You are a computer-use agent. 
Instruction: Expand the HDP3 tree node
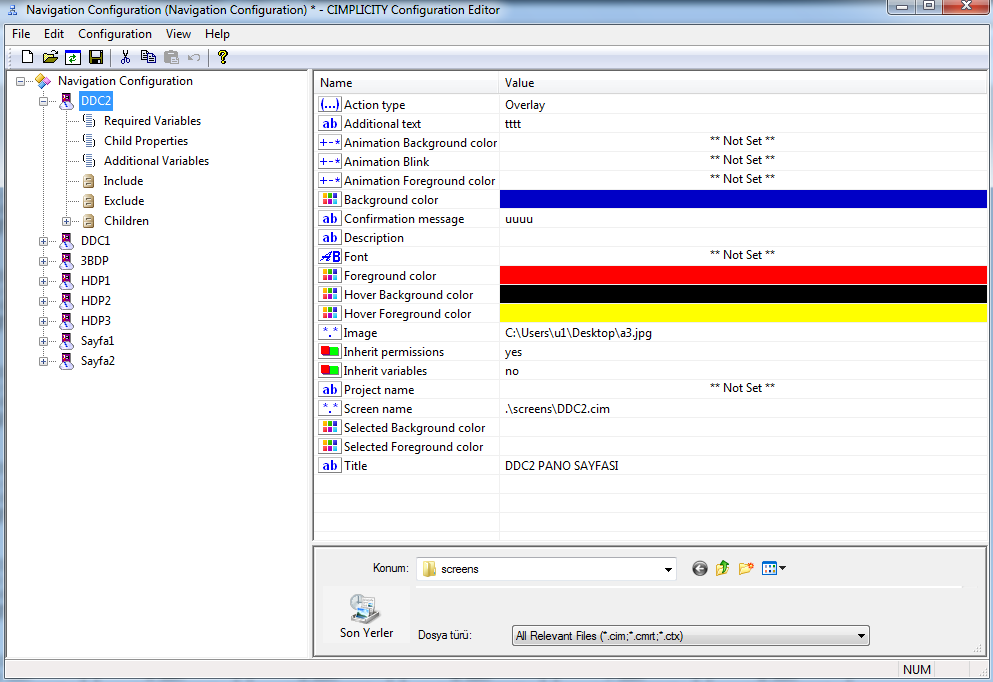43,321
